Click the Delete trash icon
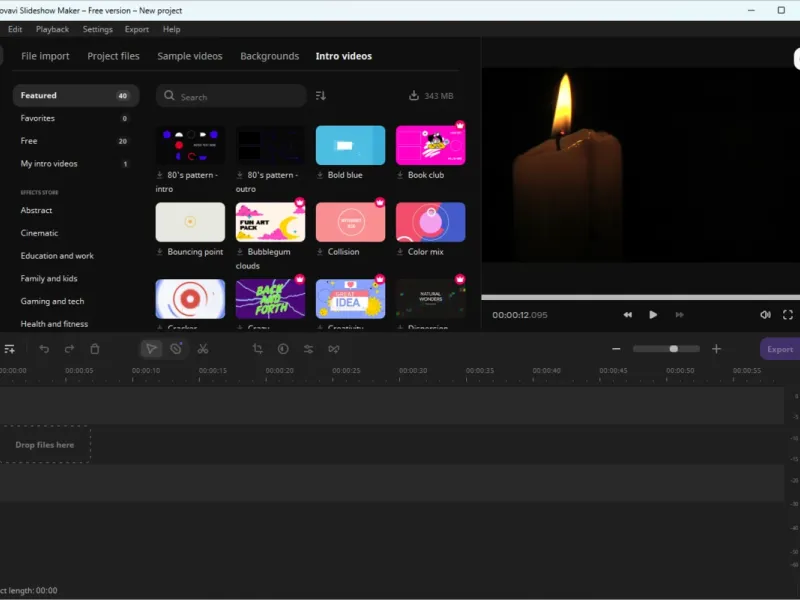Image resolution: width=800 pixels, height=600 pixels. (95, 349)
